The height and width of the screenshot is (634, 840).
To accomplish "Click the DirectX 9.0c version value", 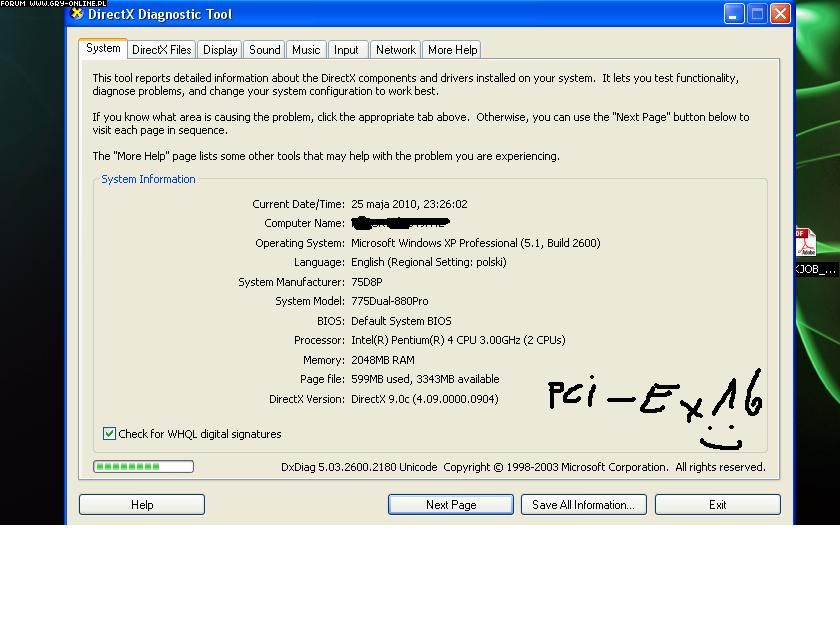I will tap(424, 399).
